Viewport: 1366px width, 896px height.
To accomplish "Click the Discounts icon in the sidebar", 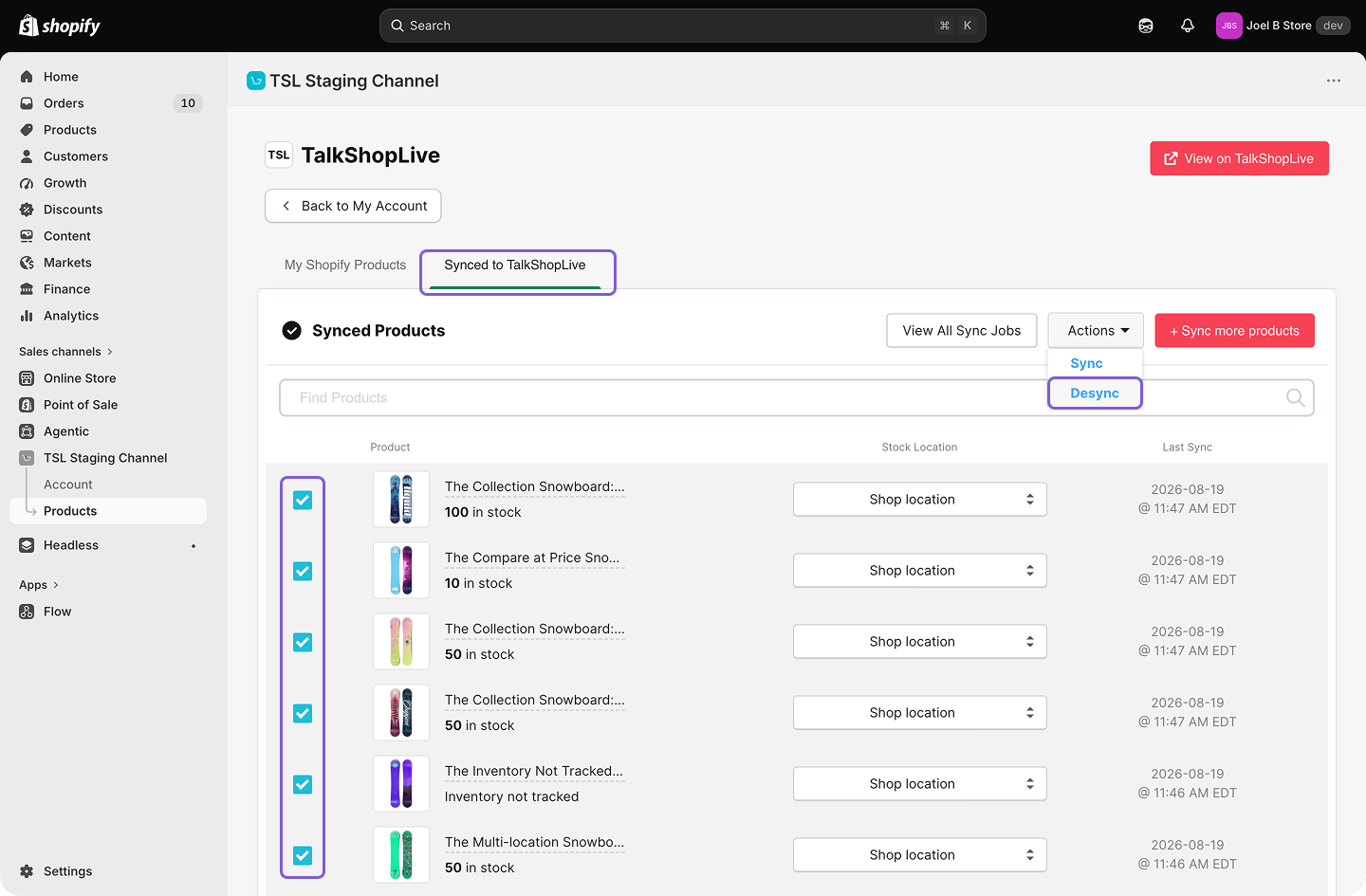I will pyautogui.click(x=27, y=210).
